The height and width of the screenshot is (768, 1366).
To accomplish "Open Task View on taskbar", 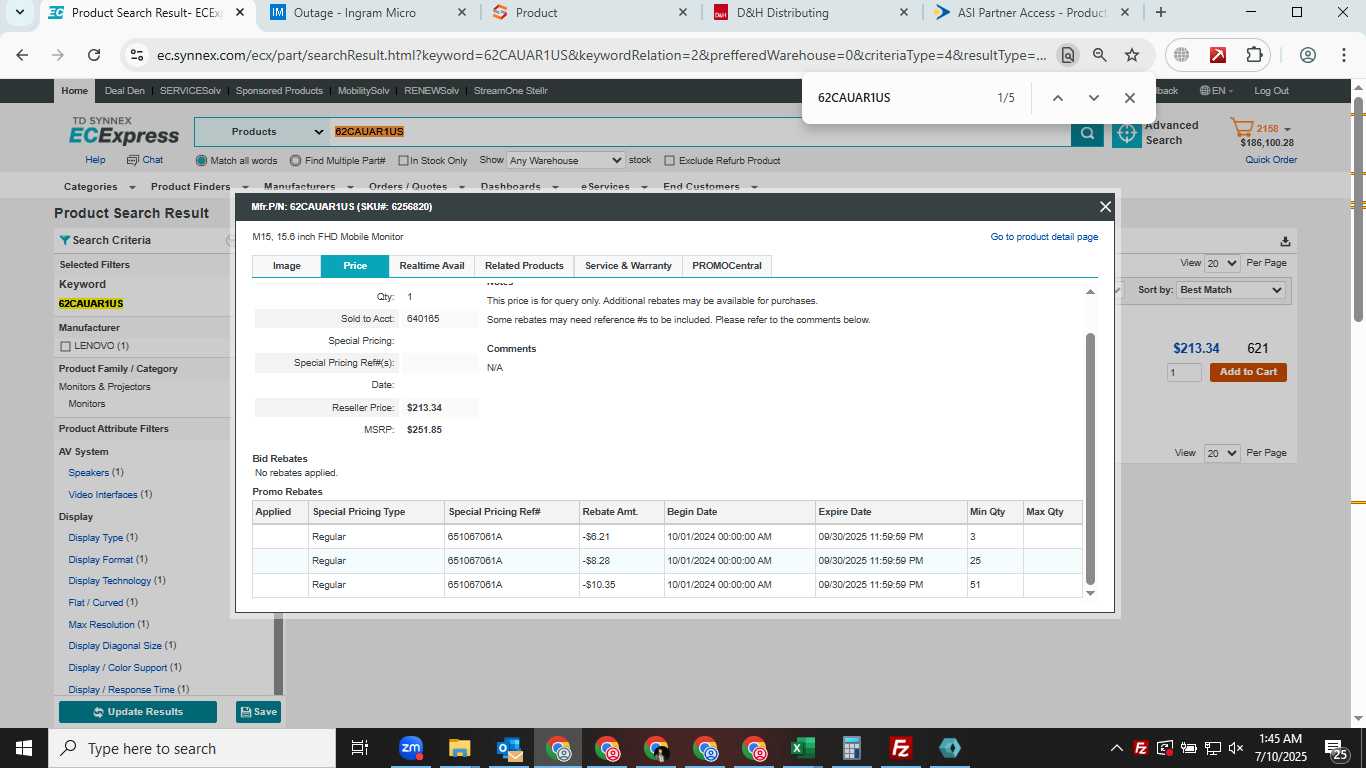I will 360,748.
